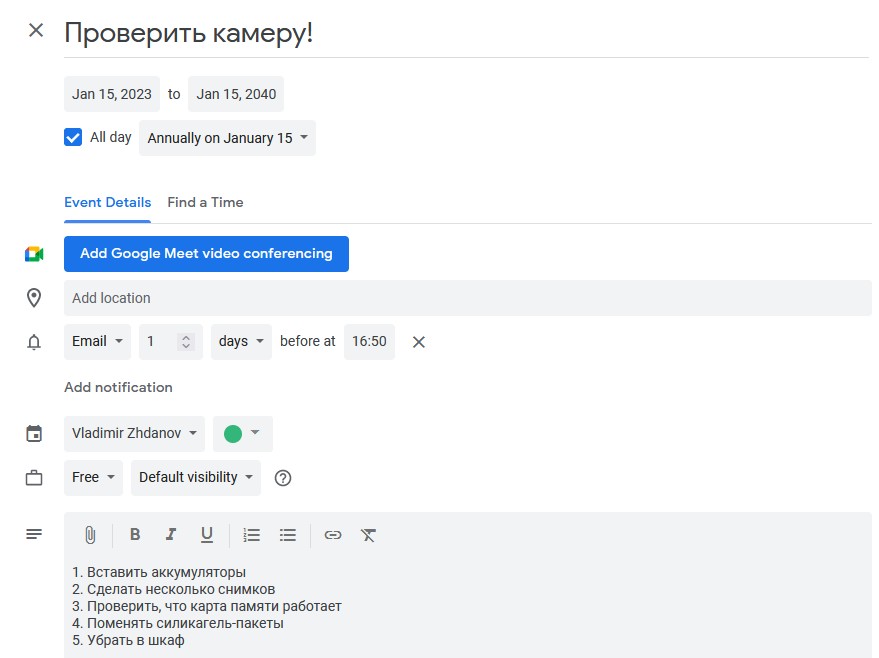
Task: Toggle bold formatting in description
Action: pyautogui.click(x=135, y=535)
